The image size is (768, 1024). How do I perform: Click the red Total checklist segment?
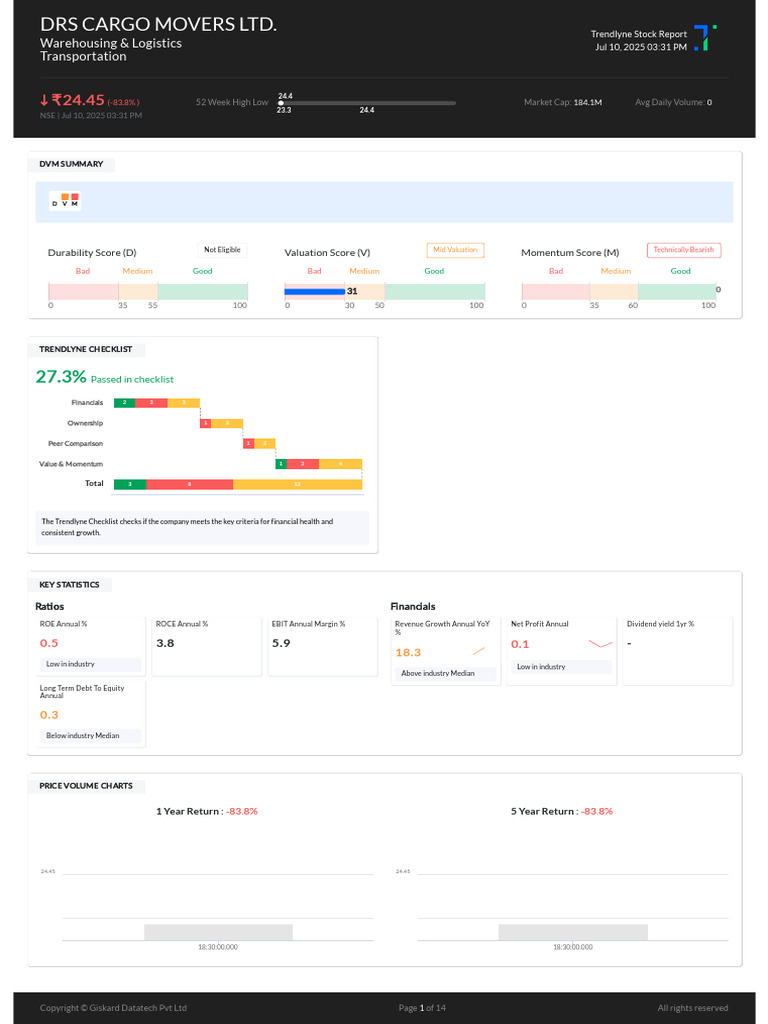coord(189,484)
